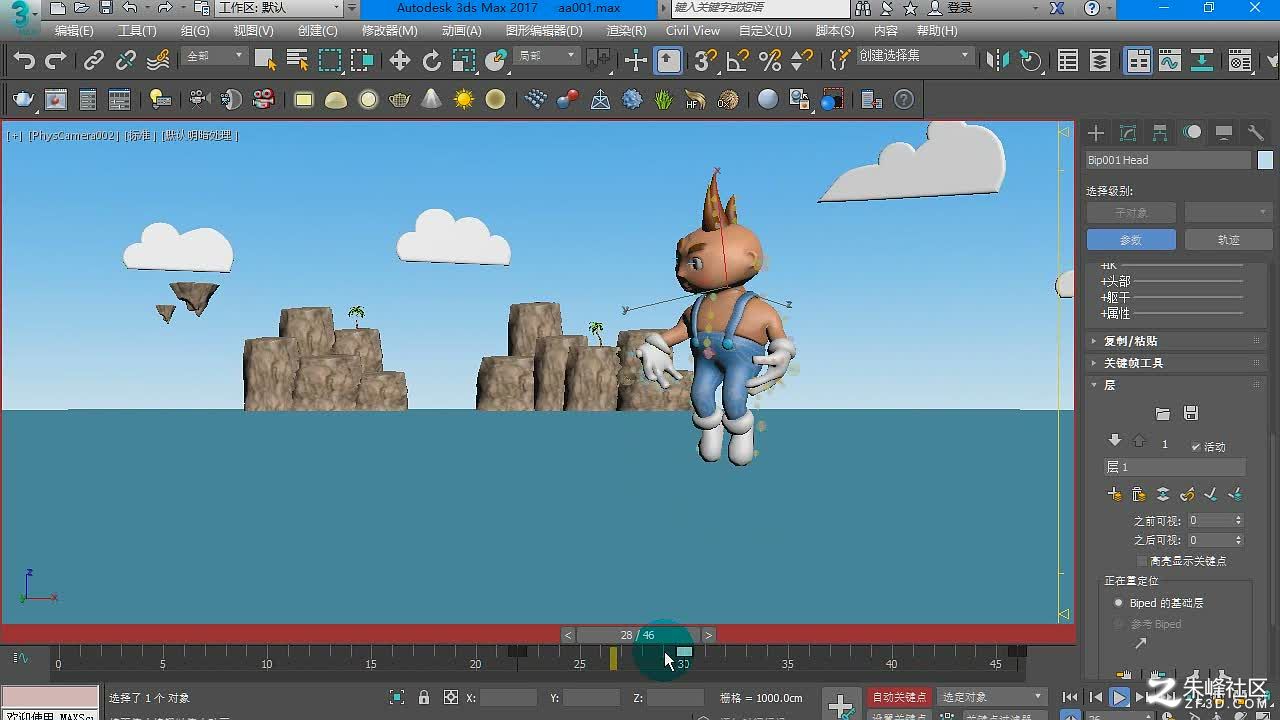Activate the Select and Link tool
This screenshot has width=1280, height=720.
(93, 61)
